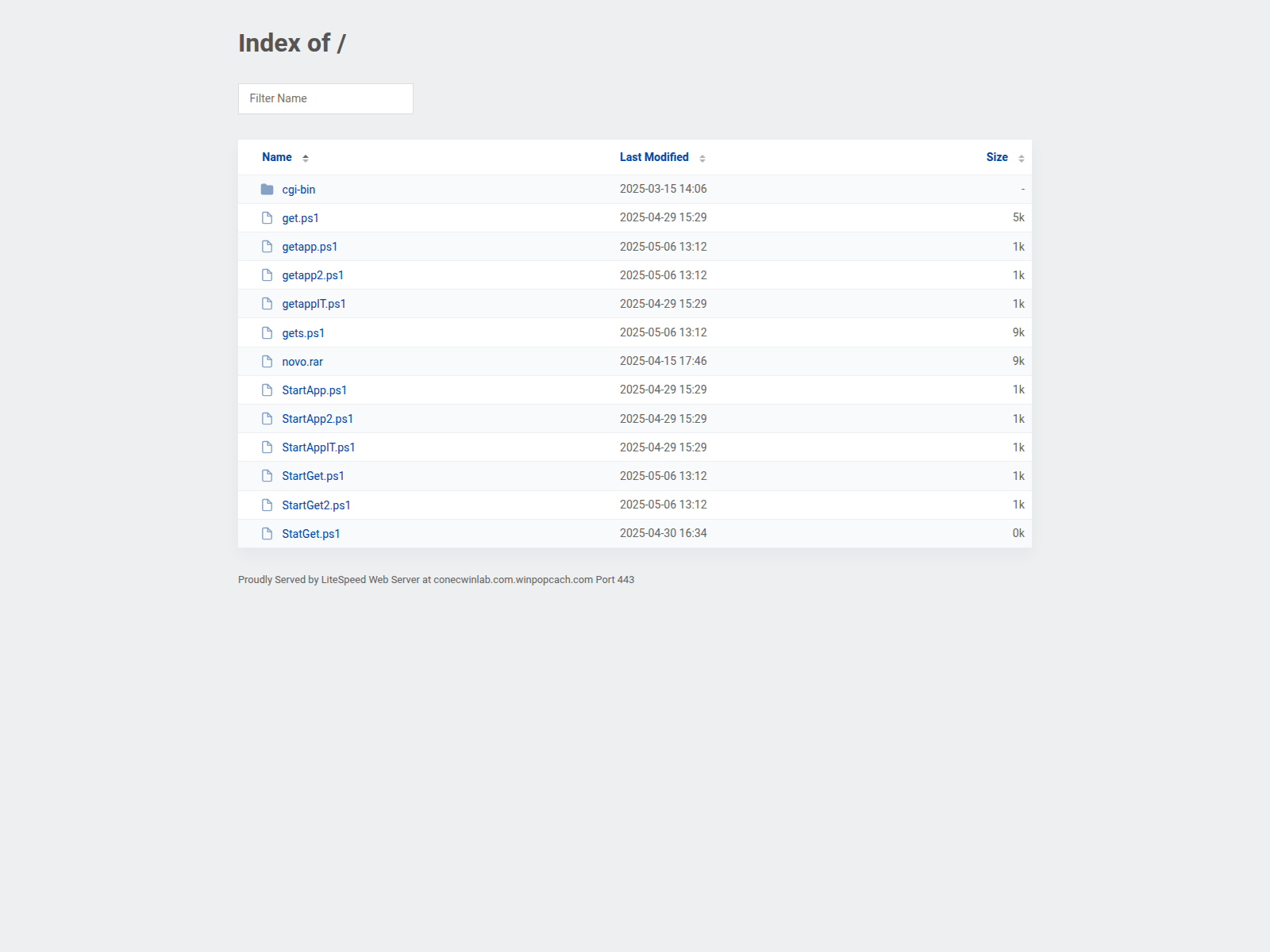Viewport: 1270px width, 952px height.
Task: Click the folder icon beside cgi-bin
Action: 267,189
